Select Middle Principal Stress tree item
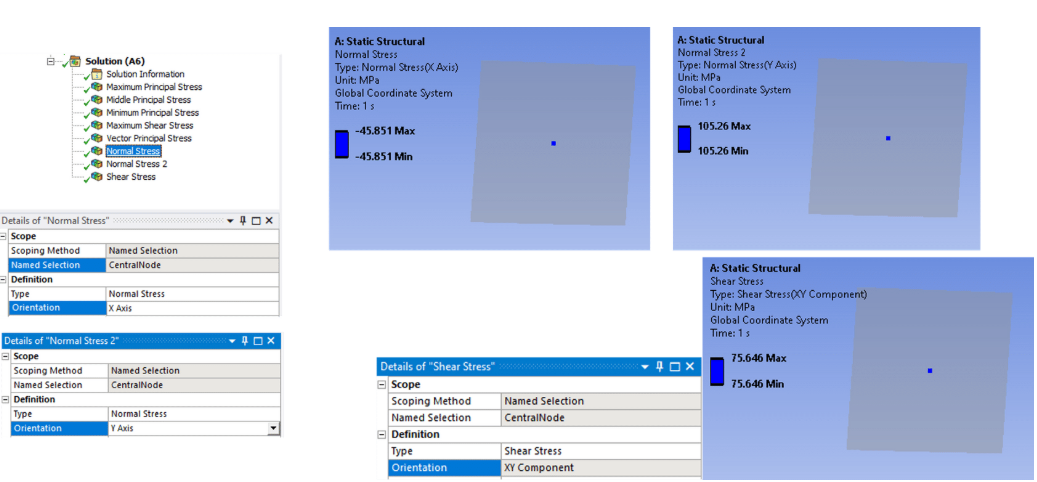This screenshot has width=1037, height=482. pos(148,100)
